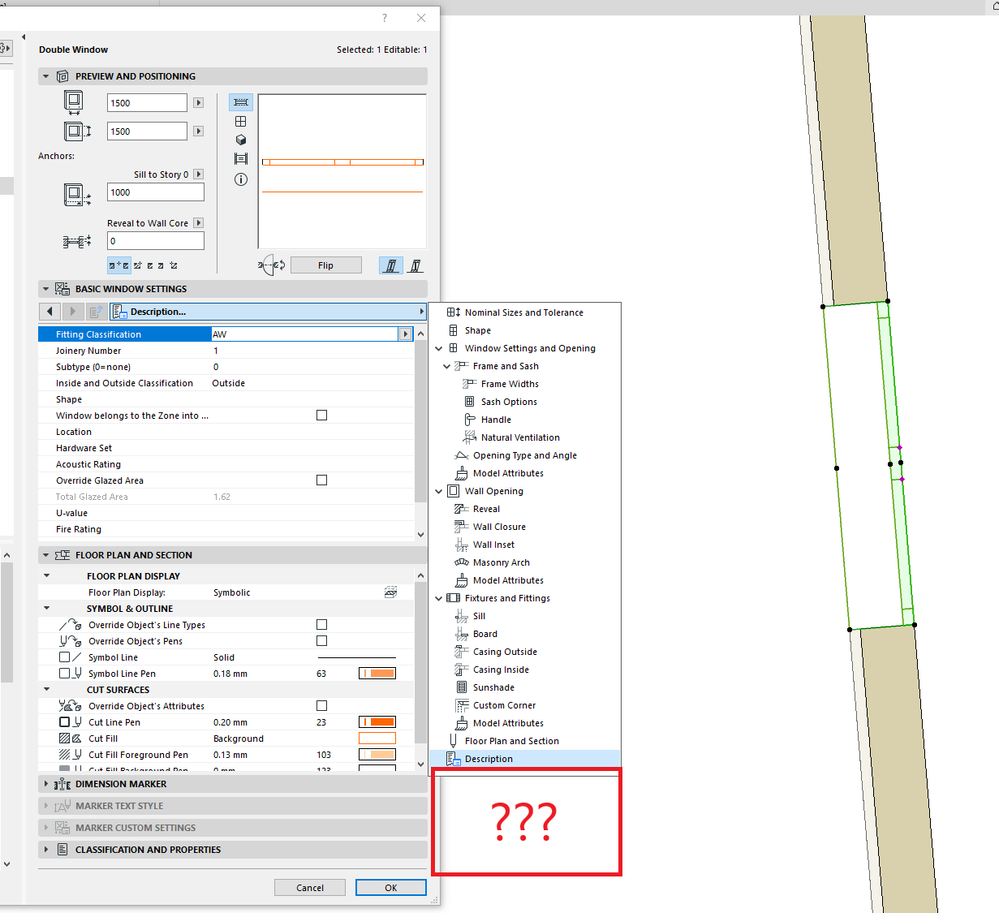
Task: Click the sill height field showing 1000
Action: (x=155, y=192)
